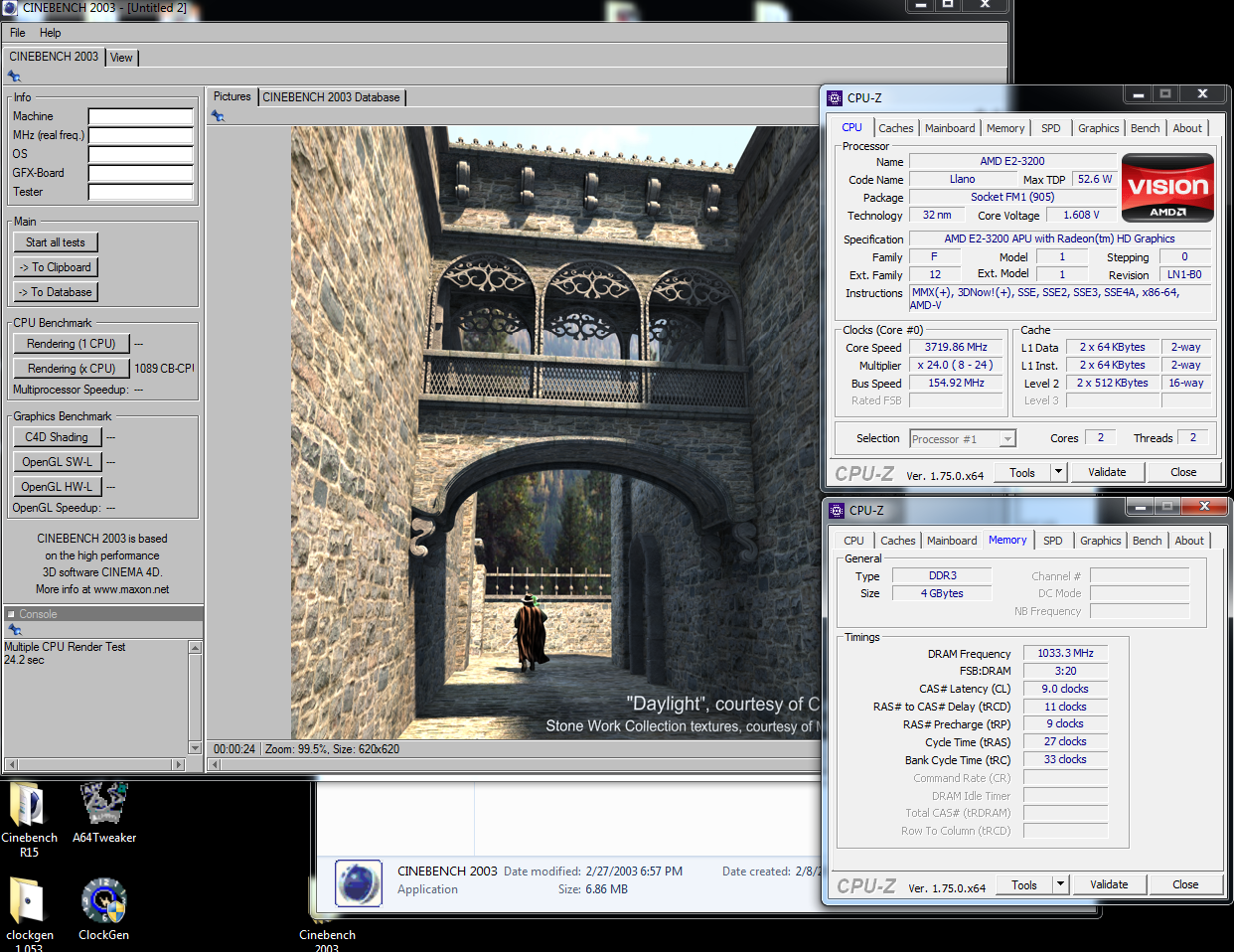Click CPU-Z title bar icon of Memory window

click(x=837, y=510)
